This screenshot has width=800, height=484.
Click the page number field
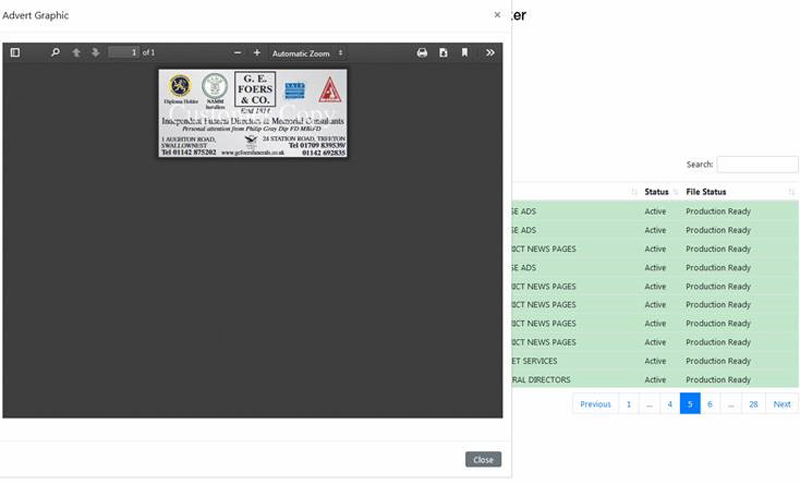tap(123, 53)
